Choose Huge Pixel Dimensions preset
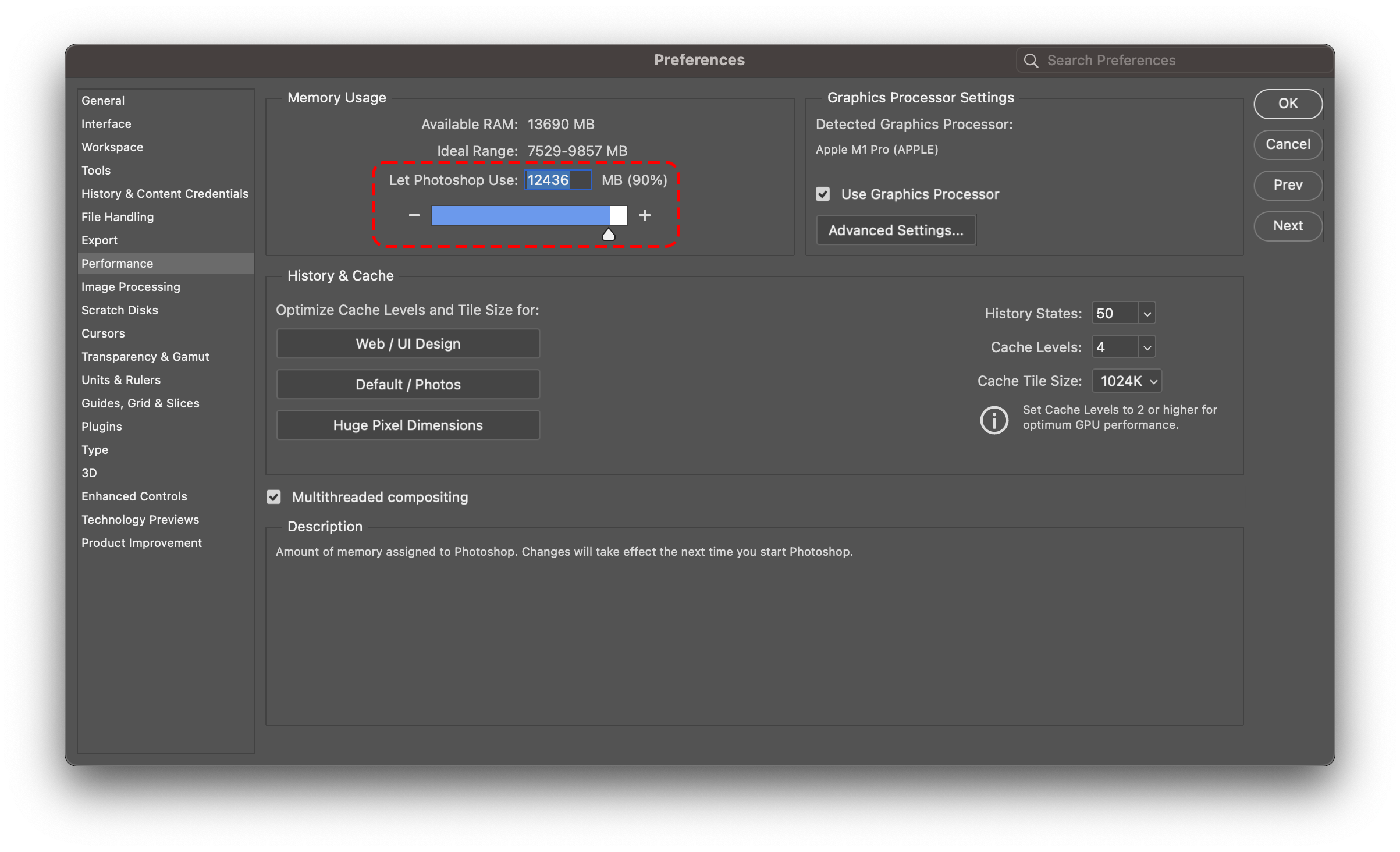 tap(408, 425)
